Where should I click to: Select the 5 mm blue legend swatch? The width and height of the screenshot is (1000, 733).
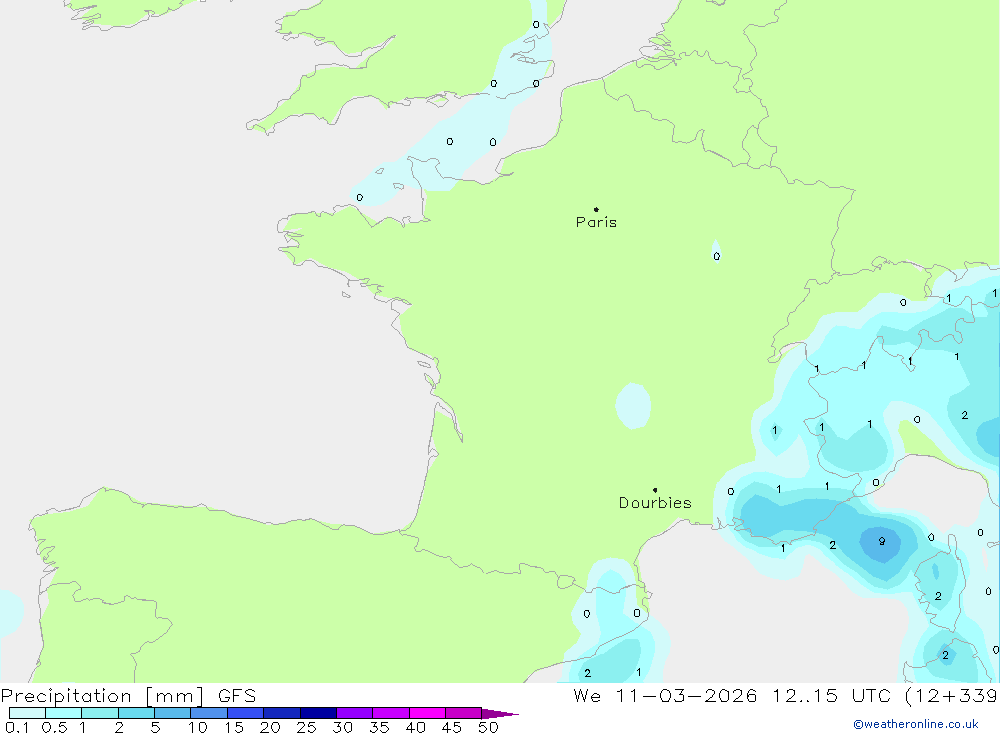(172, 713)
